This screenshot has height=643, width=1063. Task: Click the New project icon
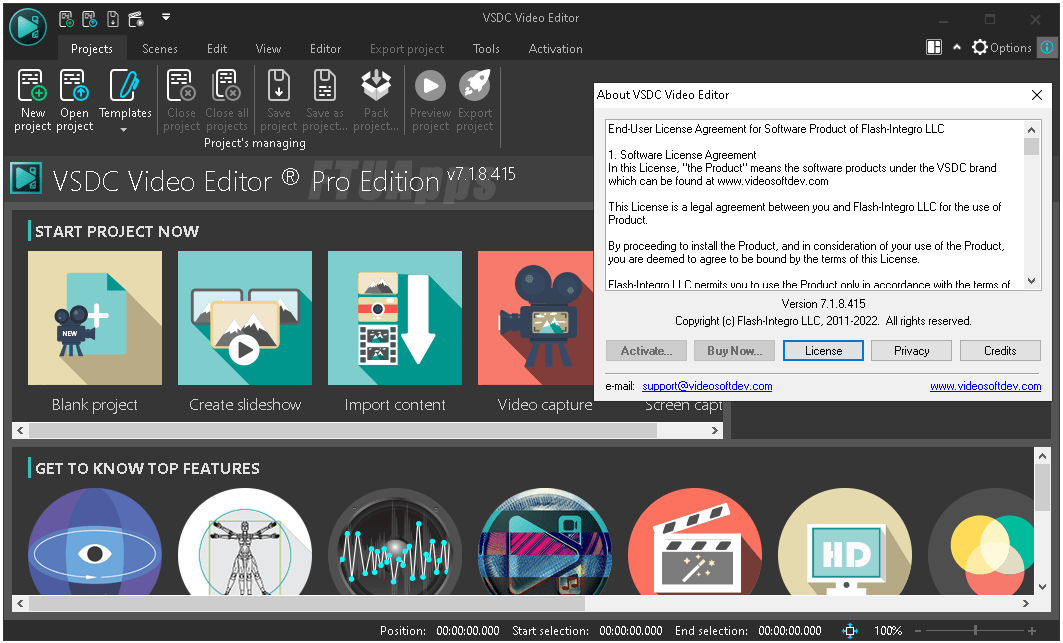[32, 85]
